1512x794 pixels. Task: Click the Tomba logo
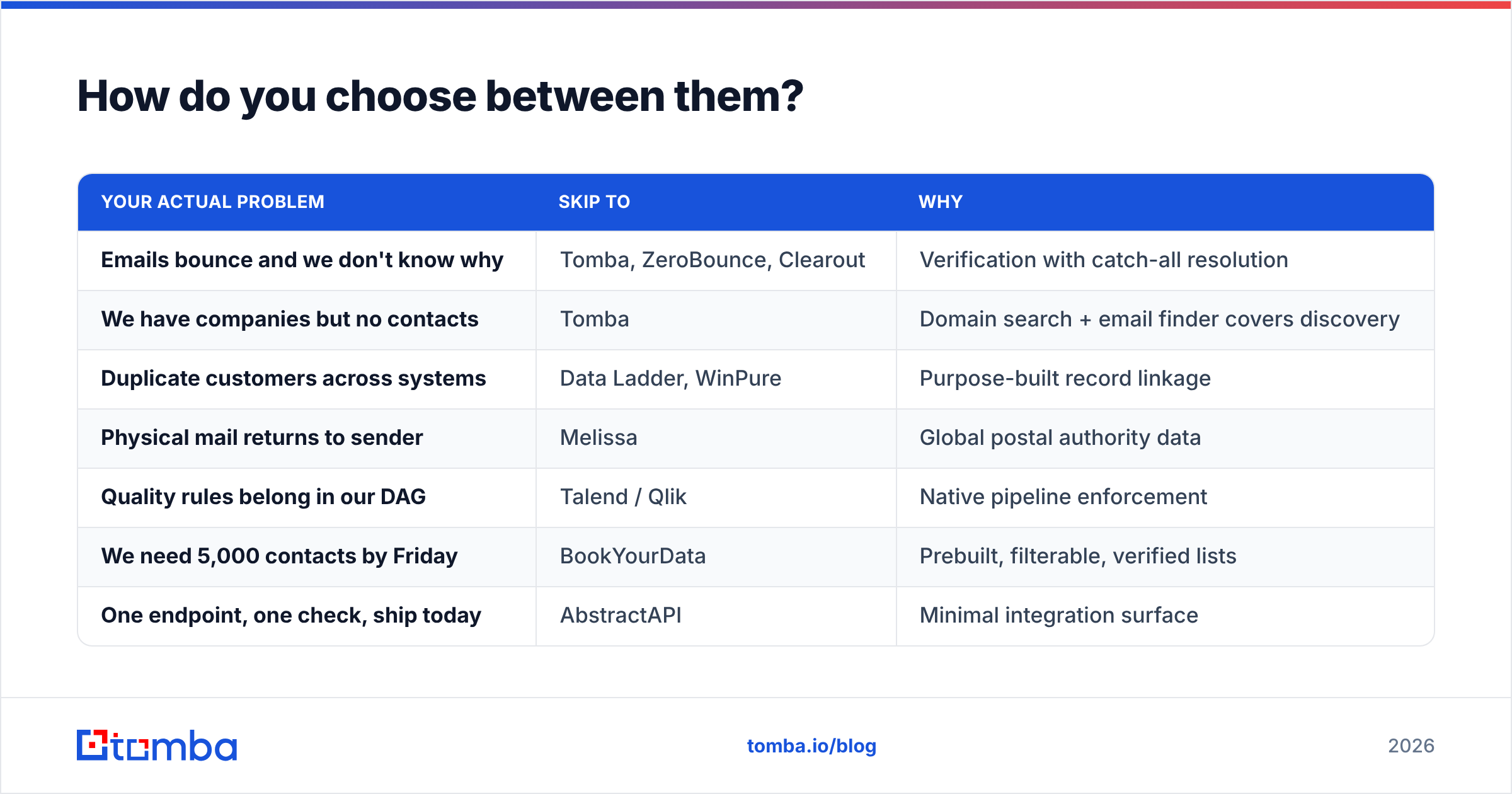[157, 745]
